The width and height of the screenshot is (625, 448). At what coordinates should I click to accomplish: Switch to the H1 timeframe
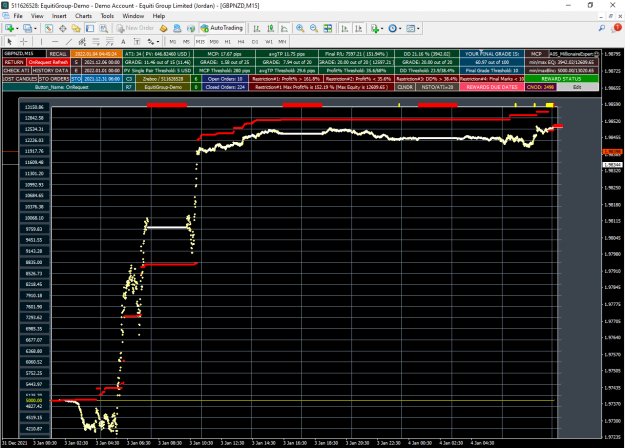228,42
